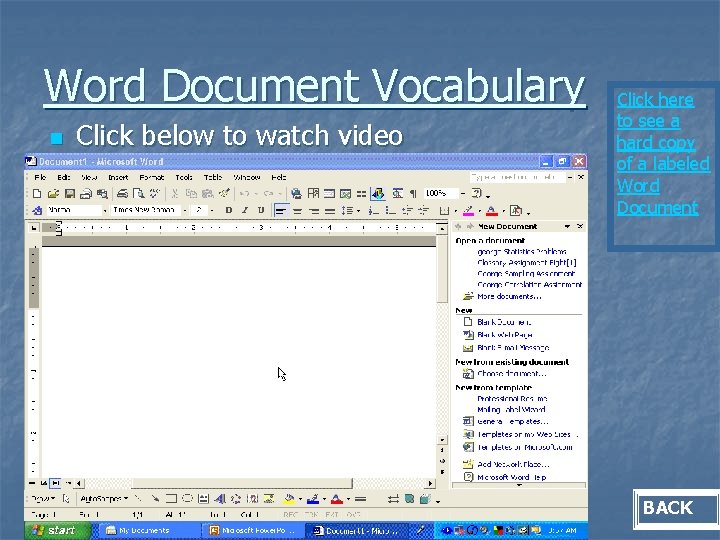This screenshot has height=540, width=720.
Task: Click the Decrease Indent icon
Action: click(x=407, y=211)
